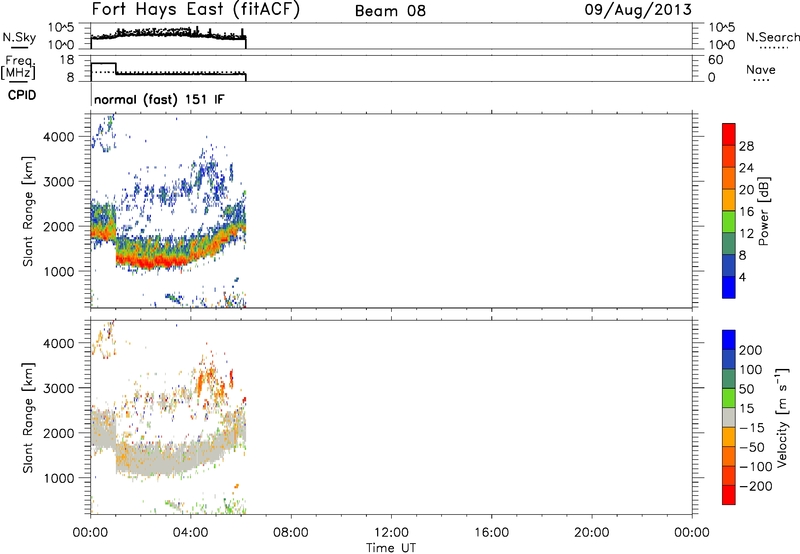The height and width of the screenshot is (554, 800).
Task: Click the red bottom of the velocity colorbar
Action: click(729, 495)
